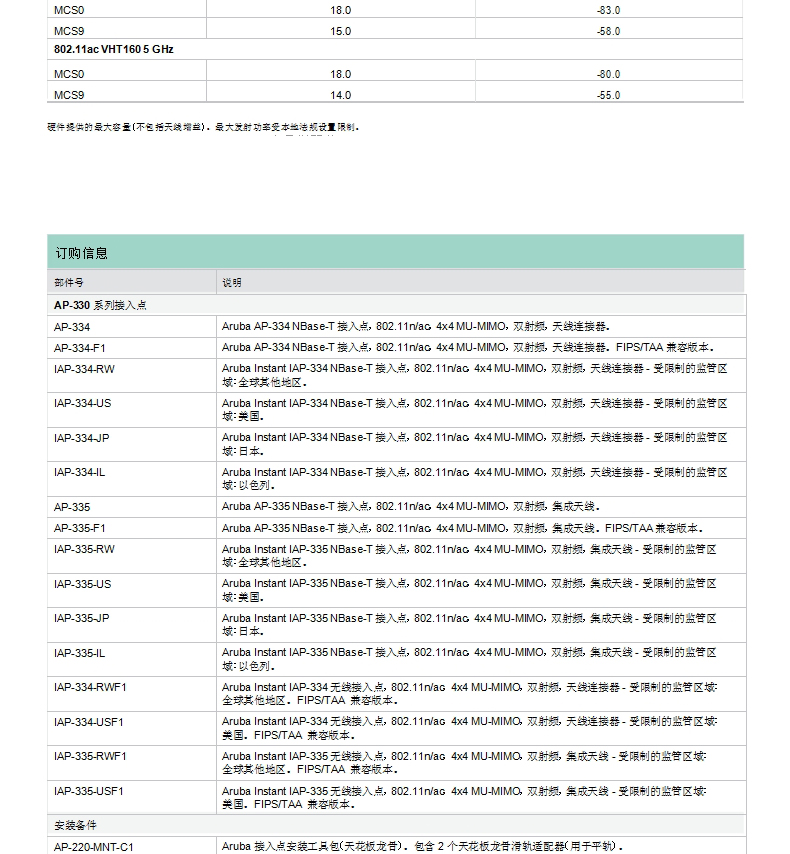Select the AP-334 description without FIPS/TAA

(416, 327)
